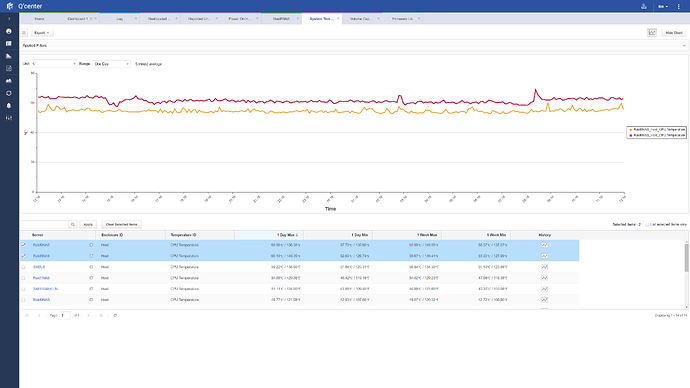Open the notification bell icon in sidebar
Screen dimensions: 690x388
pos(9,106)
